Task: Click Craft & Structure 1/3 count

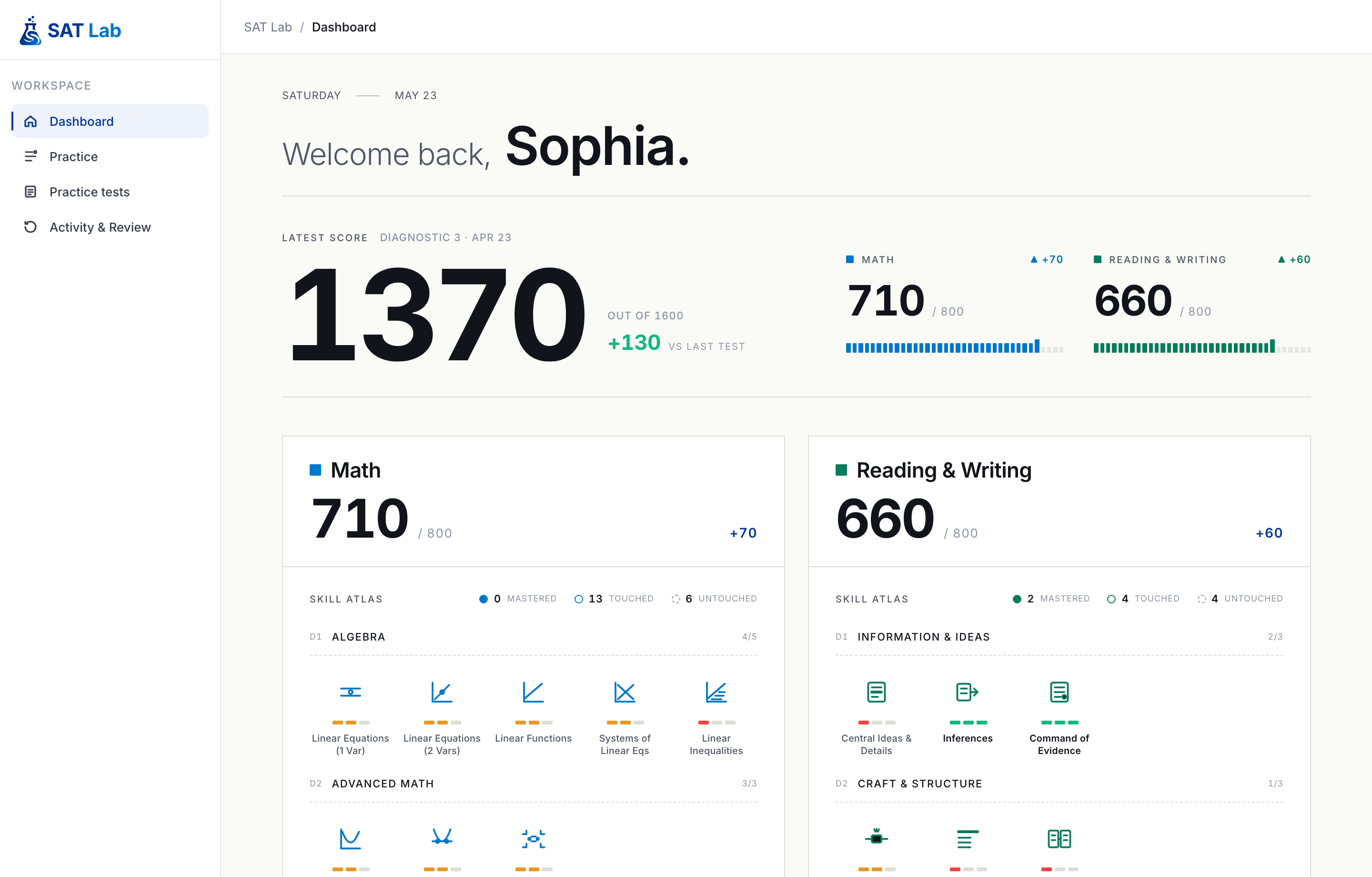Action: pyautogui.click(x=1275, y=784)
